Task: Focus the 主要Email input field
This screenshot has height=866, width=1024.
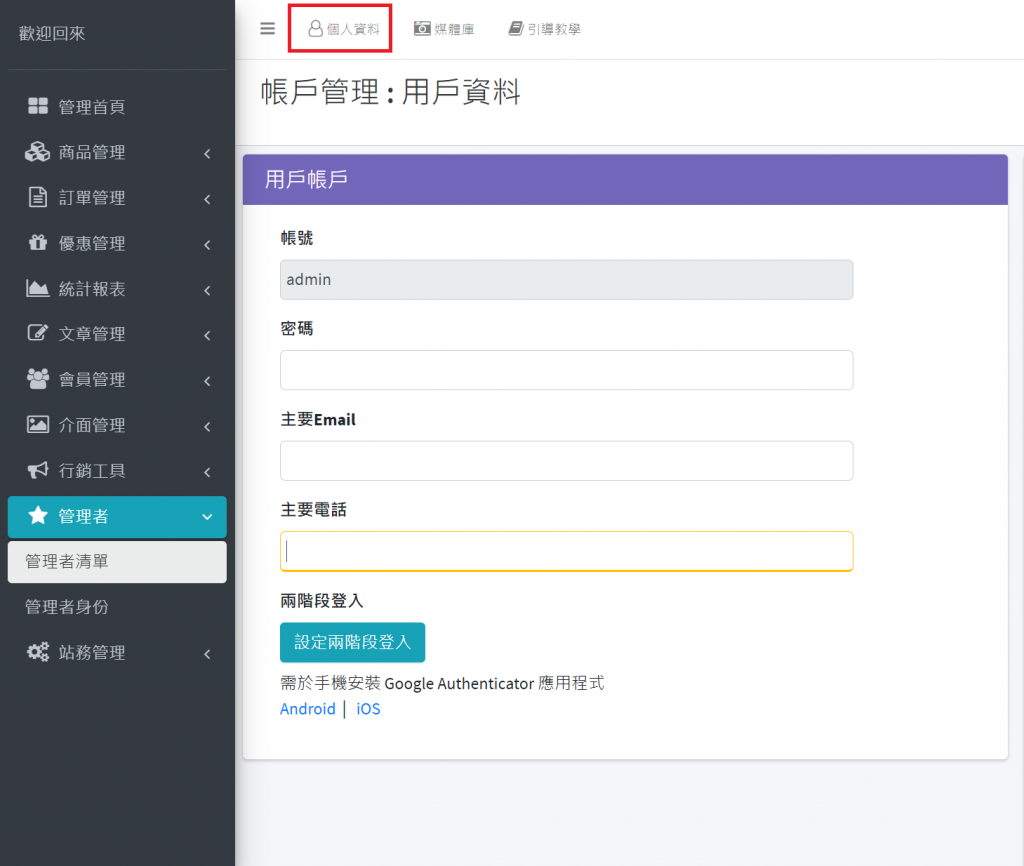Action: [566, 460]
